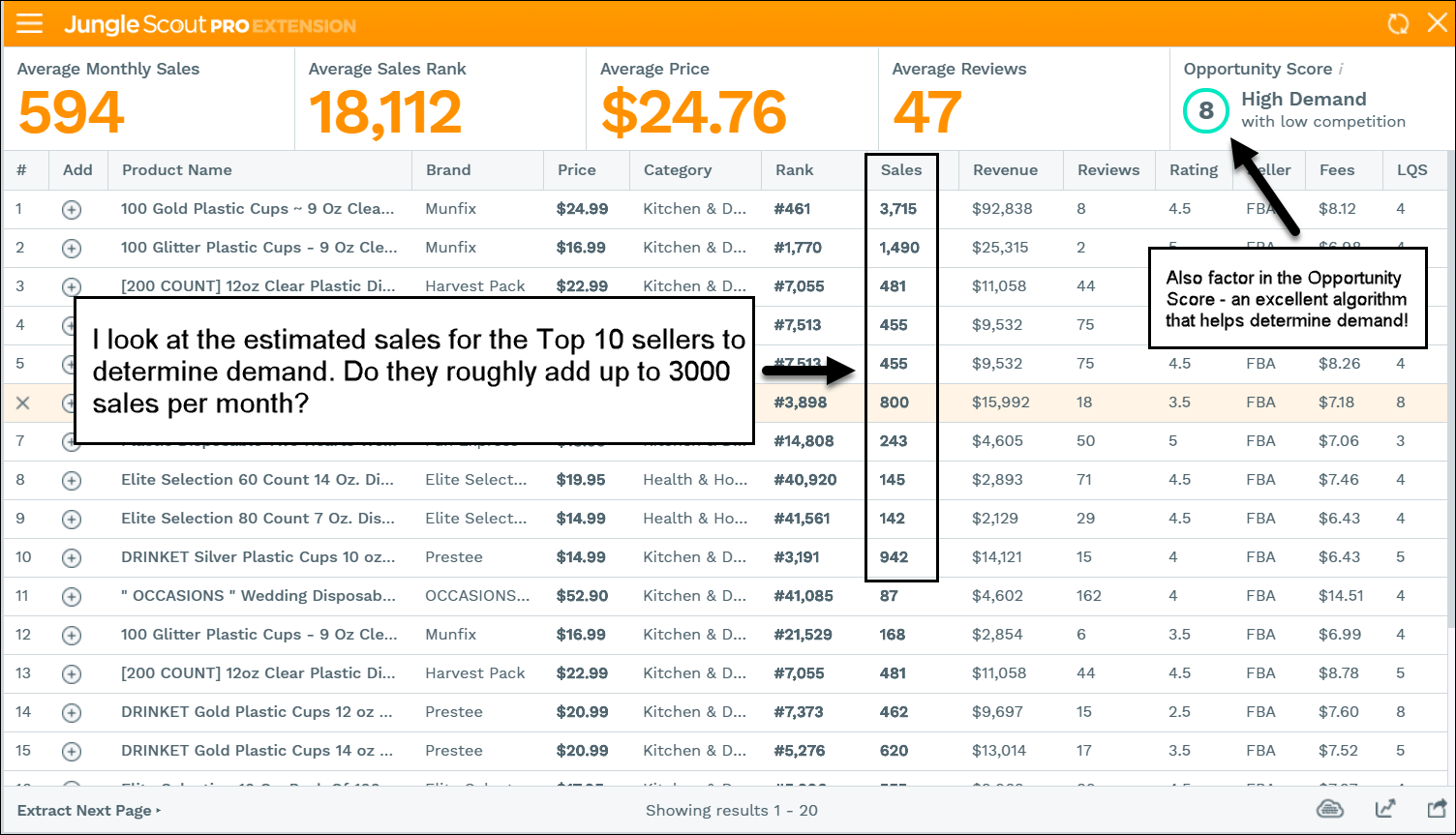Screen dimensions: 1456x835
Task: Close the Jungle Scout extension panel
Action: pos(1438,23)
